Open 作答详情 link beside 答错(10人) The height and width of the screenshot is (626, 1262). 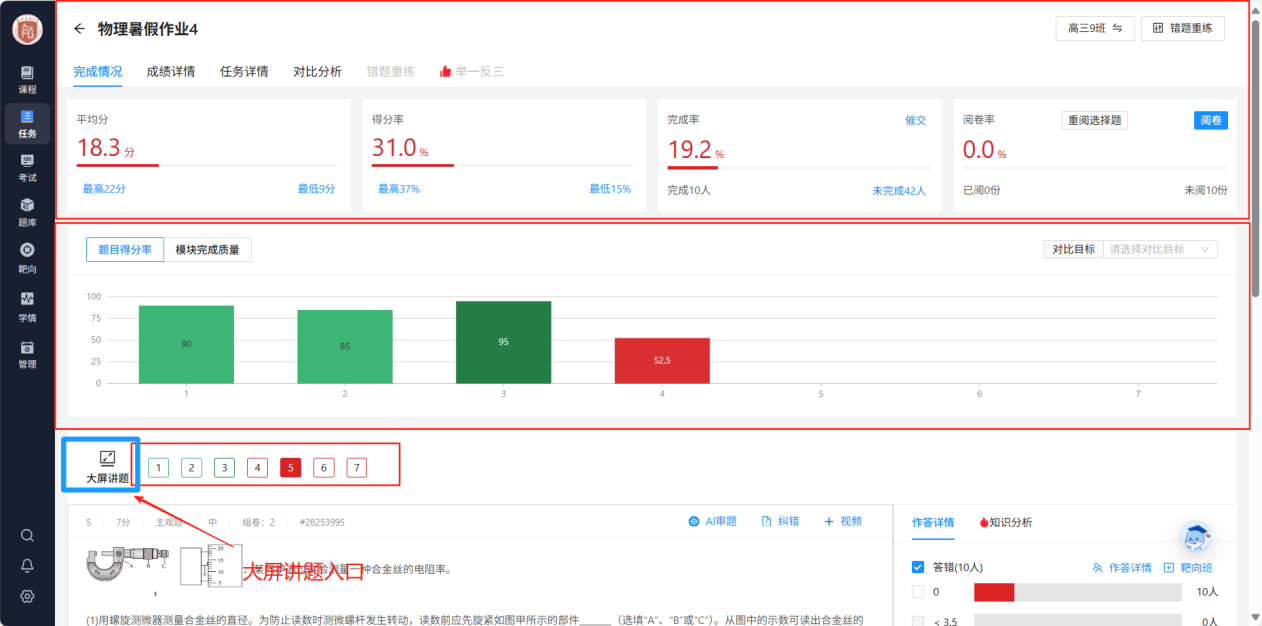(x=1121, y=567)
